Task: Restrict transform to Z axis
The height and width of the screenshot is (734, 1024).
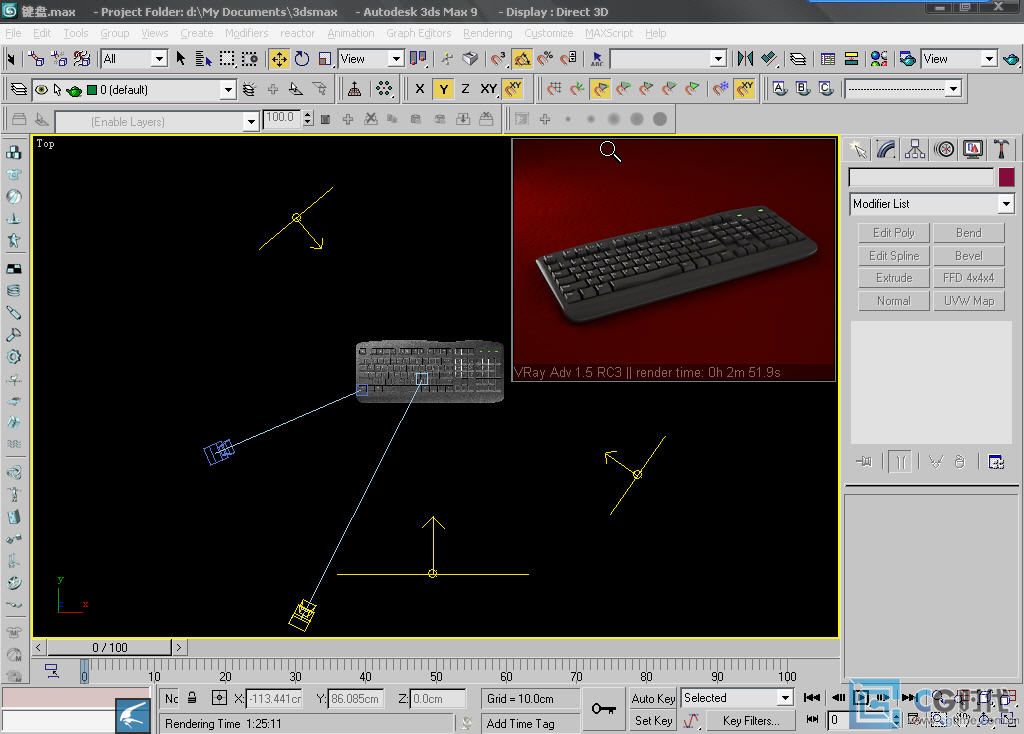Action: 466,89
